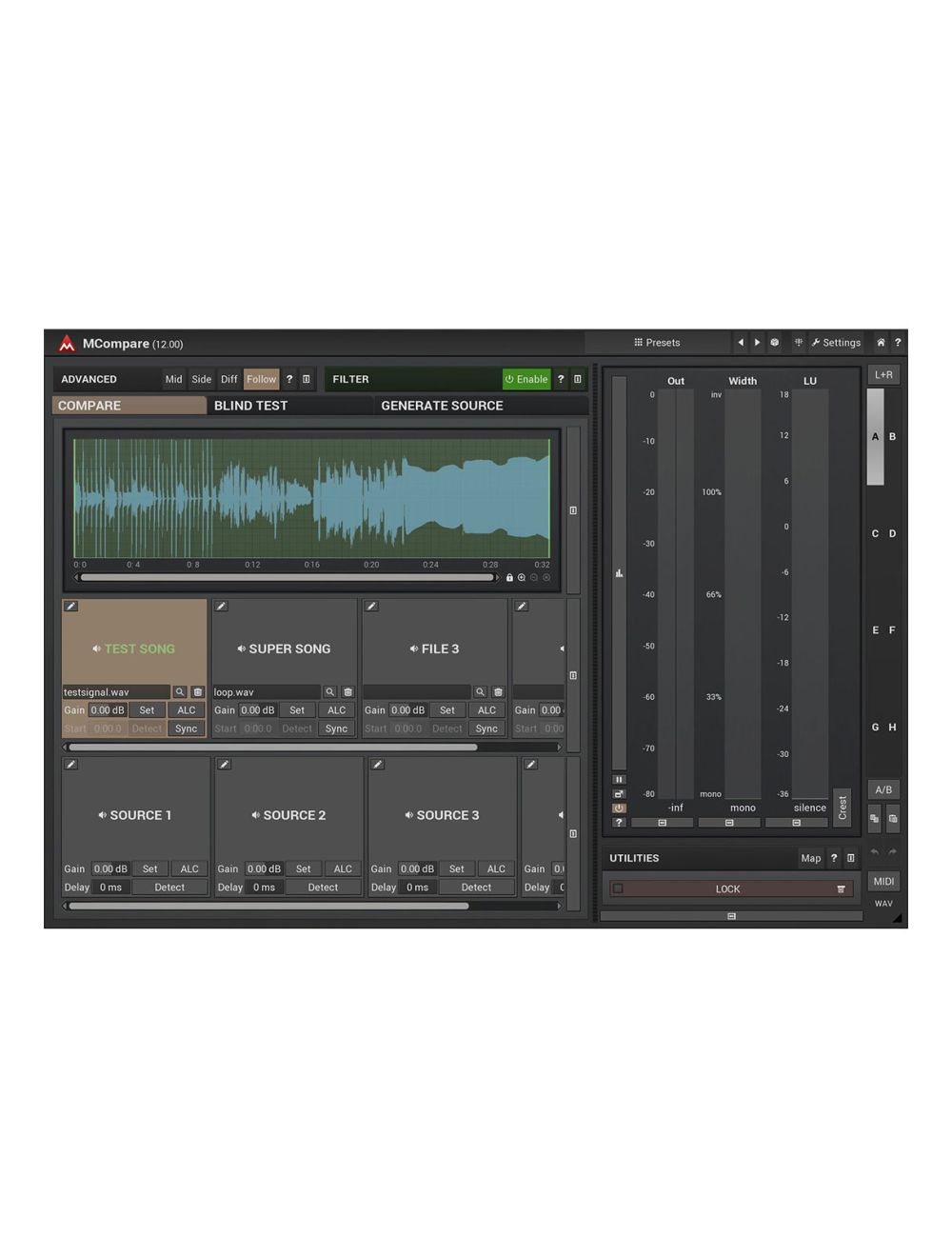This screenshot has height=1257, width=952.
Task: Expand the waveform display panel
Action: click(x=573, y=510)
